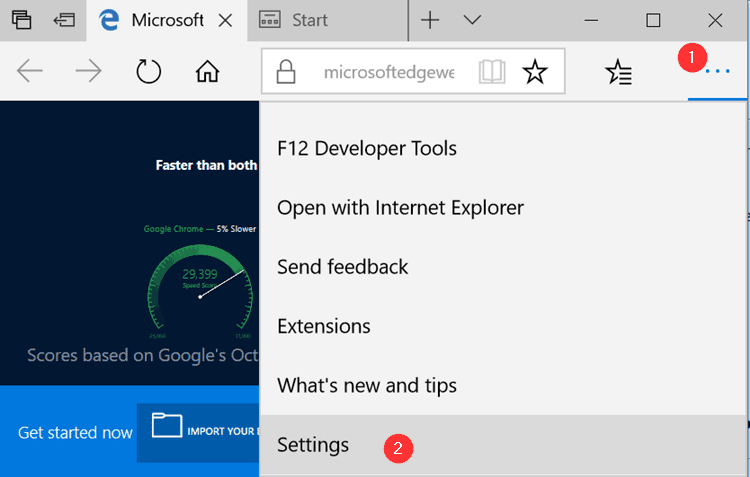Open the three-dot More menu
The image size is (750, 477).
(717, 72)
